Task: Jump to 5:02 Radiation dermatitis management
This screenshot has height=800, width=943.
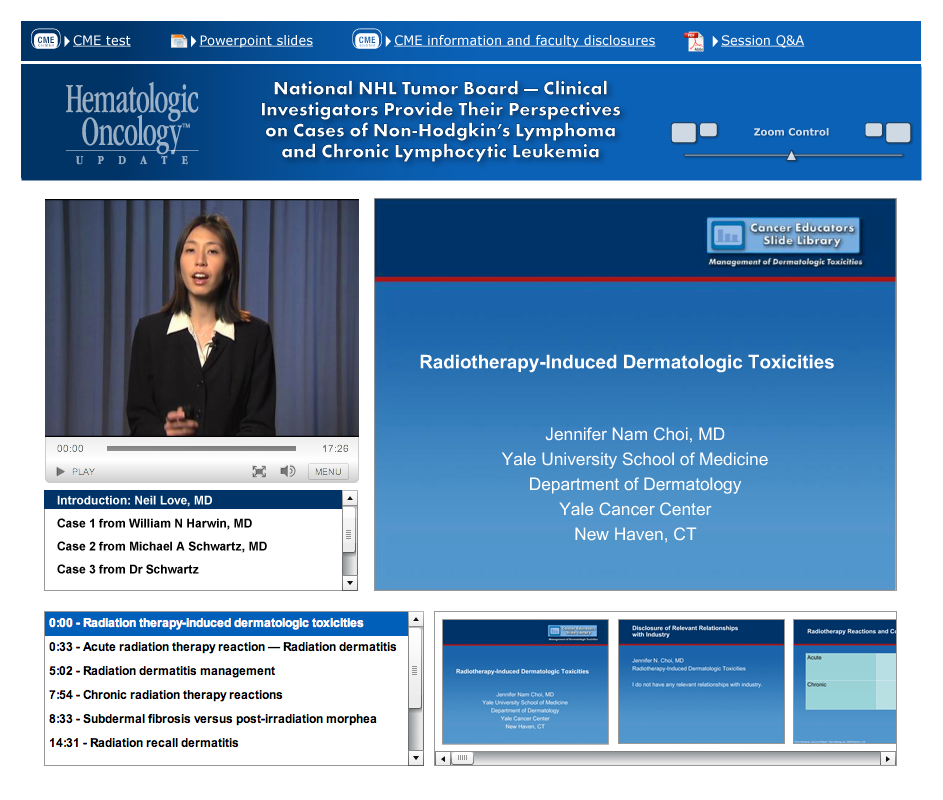Action: (226, 671)
